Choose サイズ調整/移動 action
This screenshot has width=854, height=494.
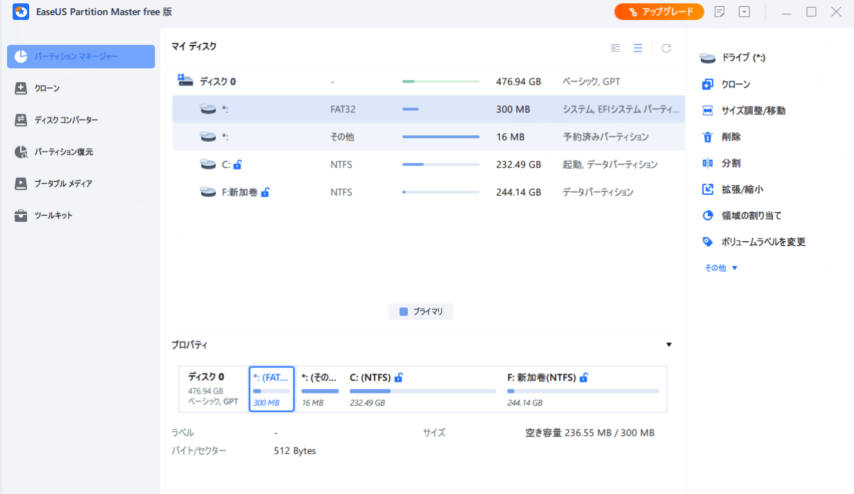(x=753, y=111)
